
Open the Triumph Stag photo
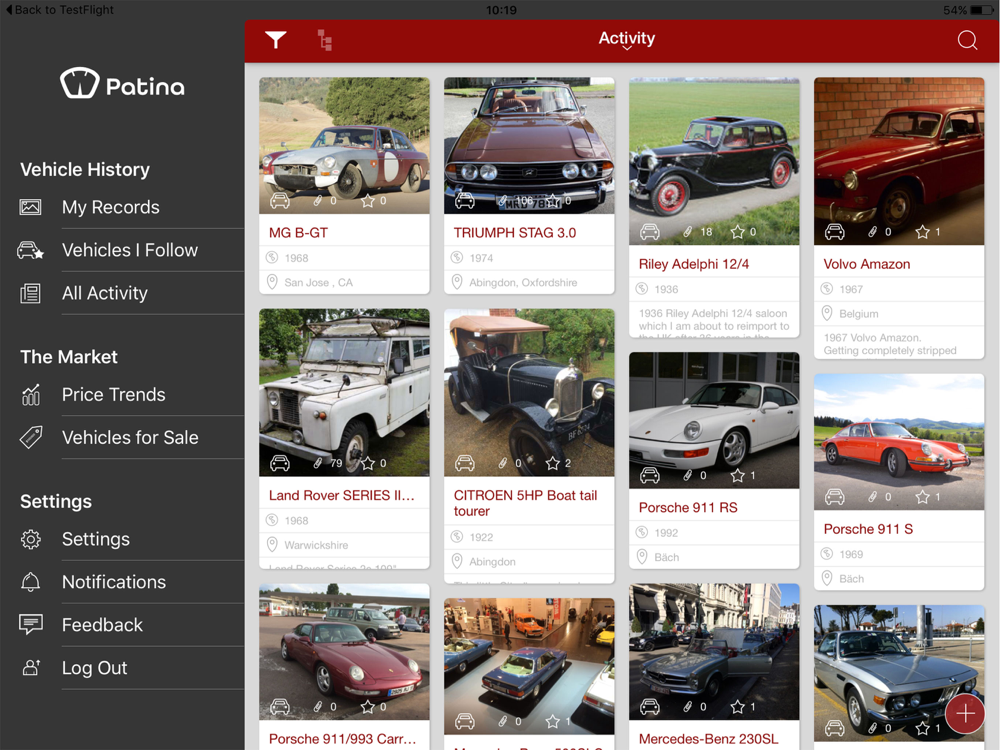click(x=529, y=145)
